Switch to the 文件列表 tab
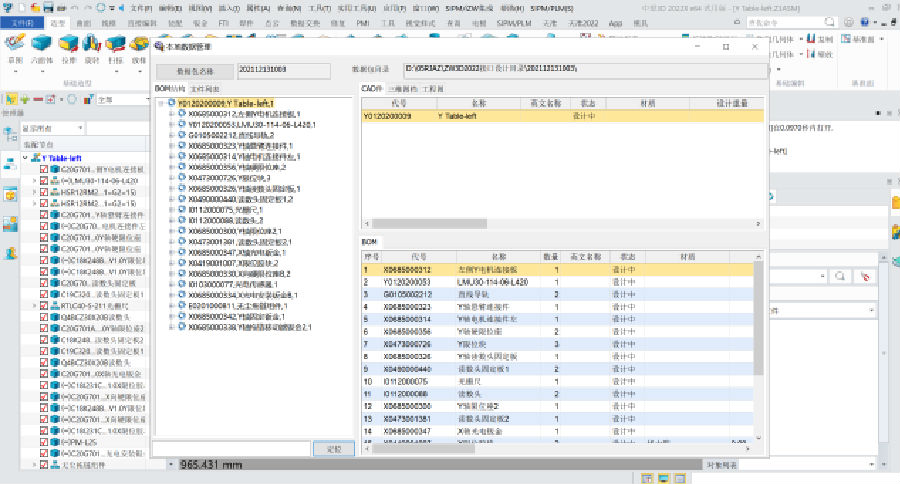The image size is (900, 484). click(203, 89)
